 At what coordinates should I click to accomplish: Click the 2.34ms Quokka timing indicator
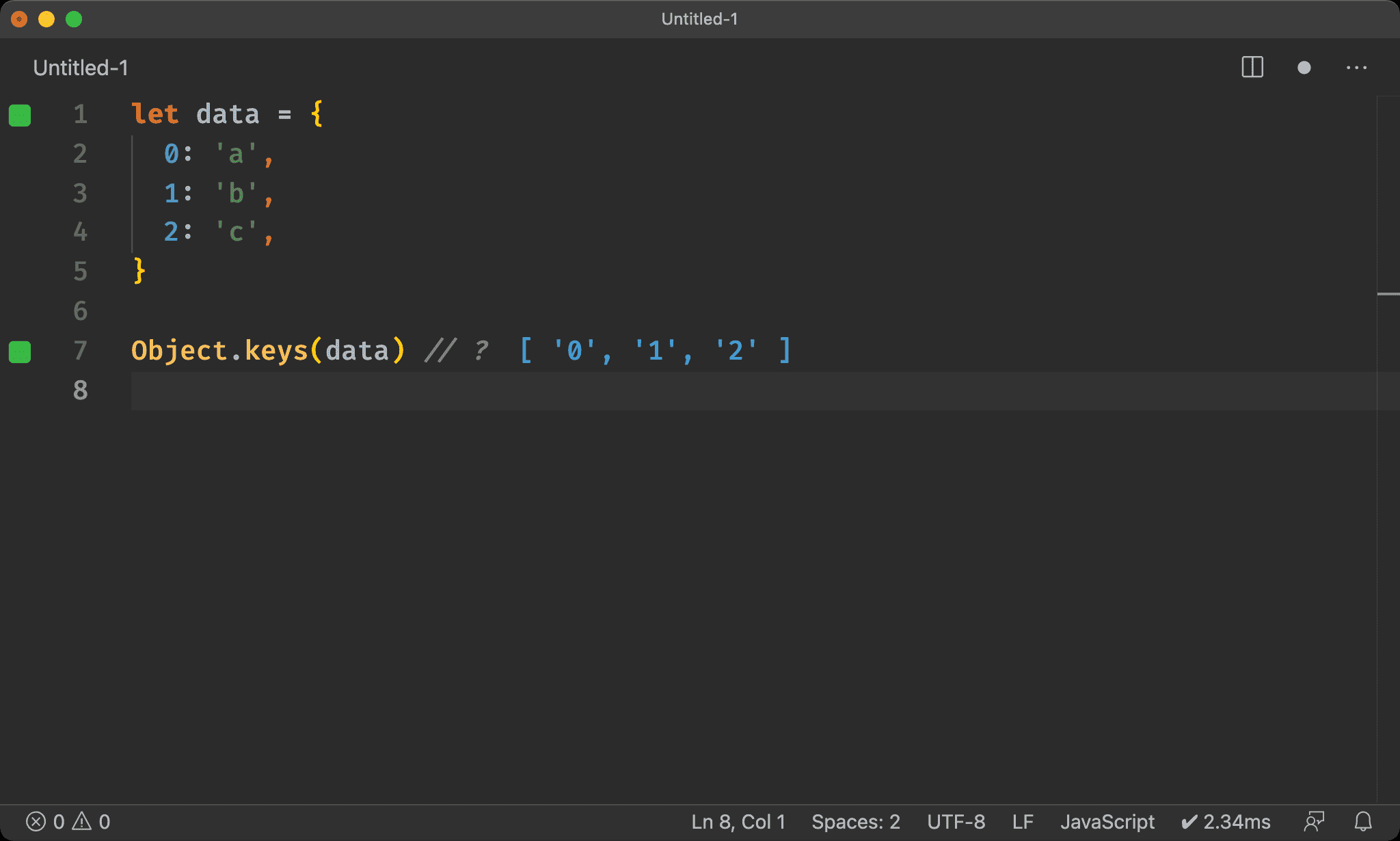click(x=1226, y=821)
